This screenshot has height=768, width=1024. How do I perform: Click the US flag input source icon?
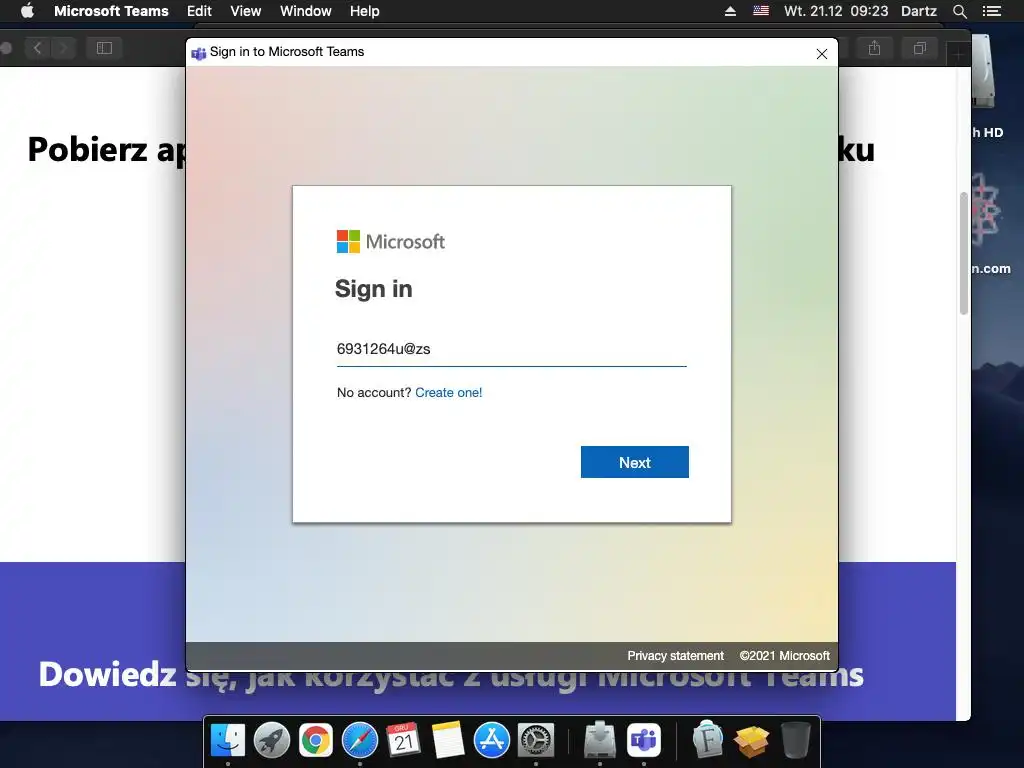[x=761, y=11]
